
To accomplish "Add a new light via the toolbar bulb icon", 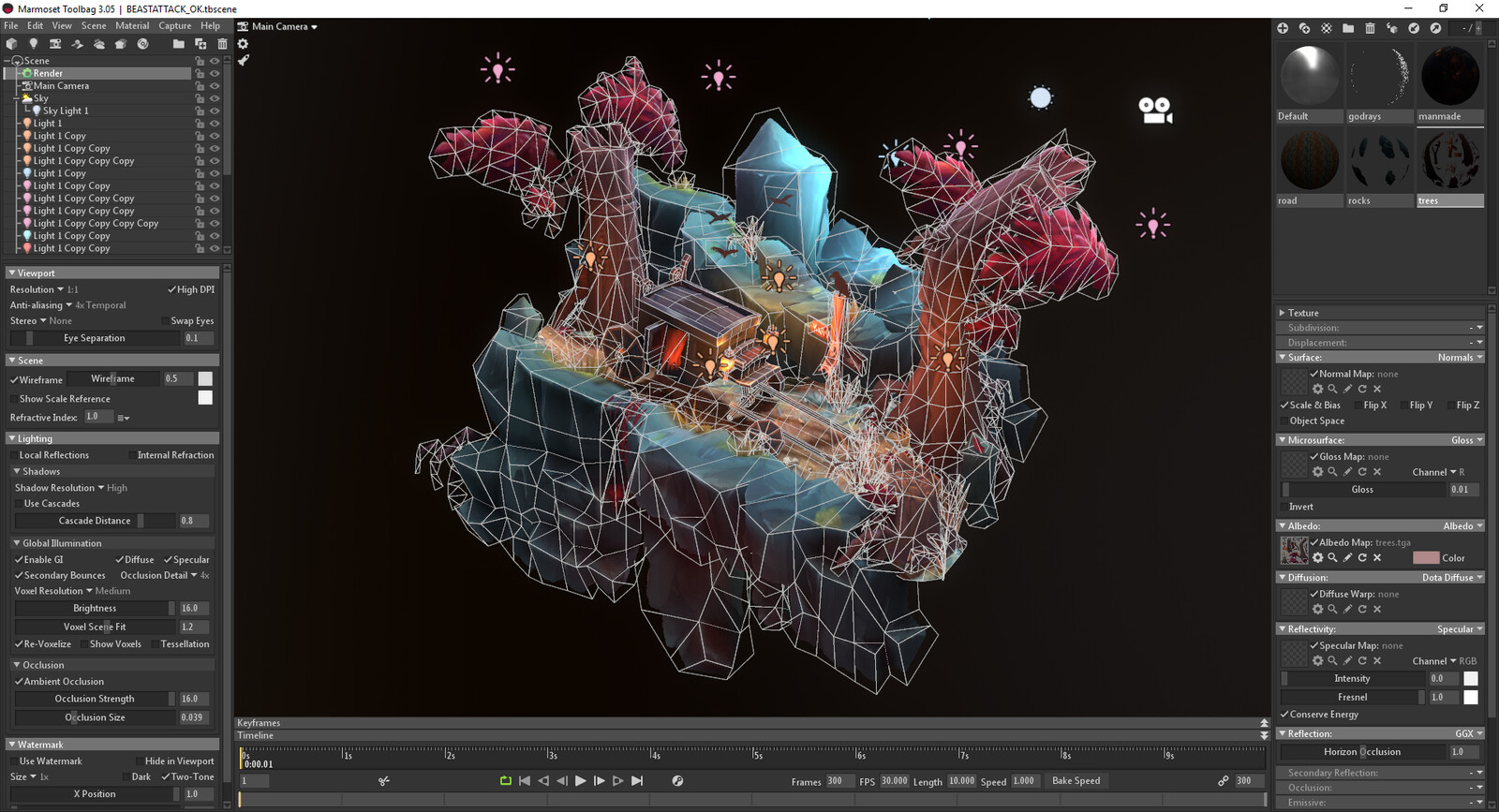I will tap(33, 44).
